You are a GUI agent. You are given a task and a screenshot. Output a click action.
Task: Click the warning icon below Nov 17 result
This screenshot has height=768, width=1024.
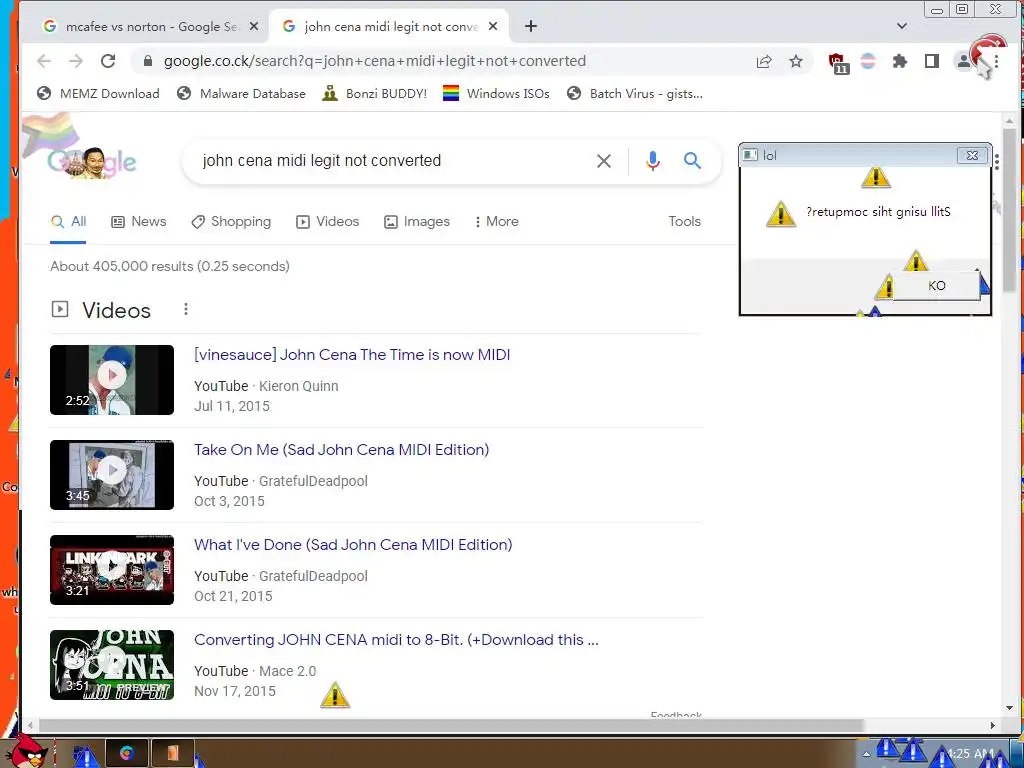[x=335, y=695]
